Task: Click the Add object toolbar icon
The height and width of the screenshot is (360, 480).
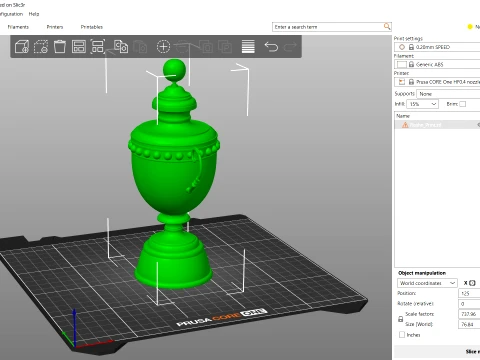Action: pyautogui.click(x=22, y=47)
